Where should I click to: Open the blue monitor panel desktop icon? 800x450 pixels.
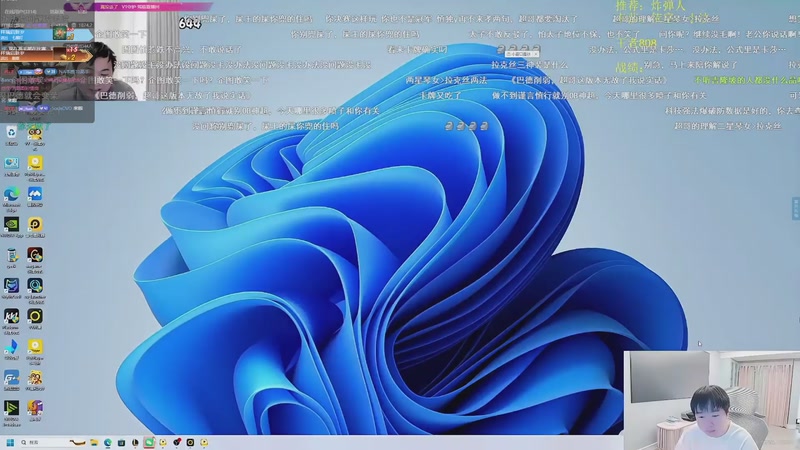pyautogui.click(x=11, y=163)
